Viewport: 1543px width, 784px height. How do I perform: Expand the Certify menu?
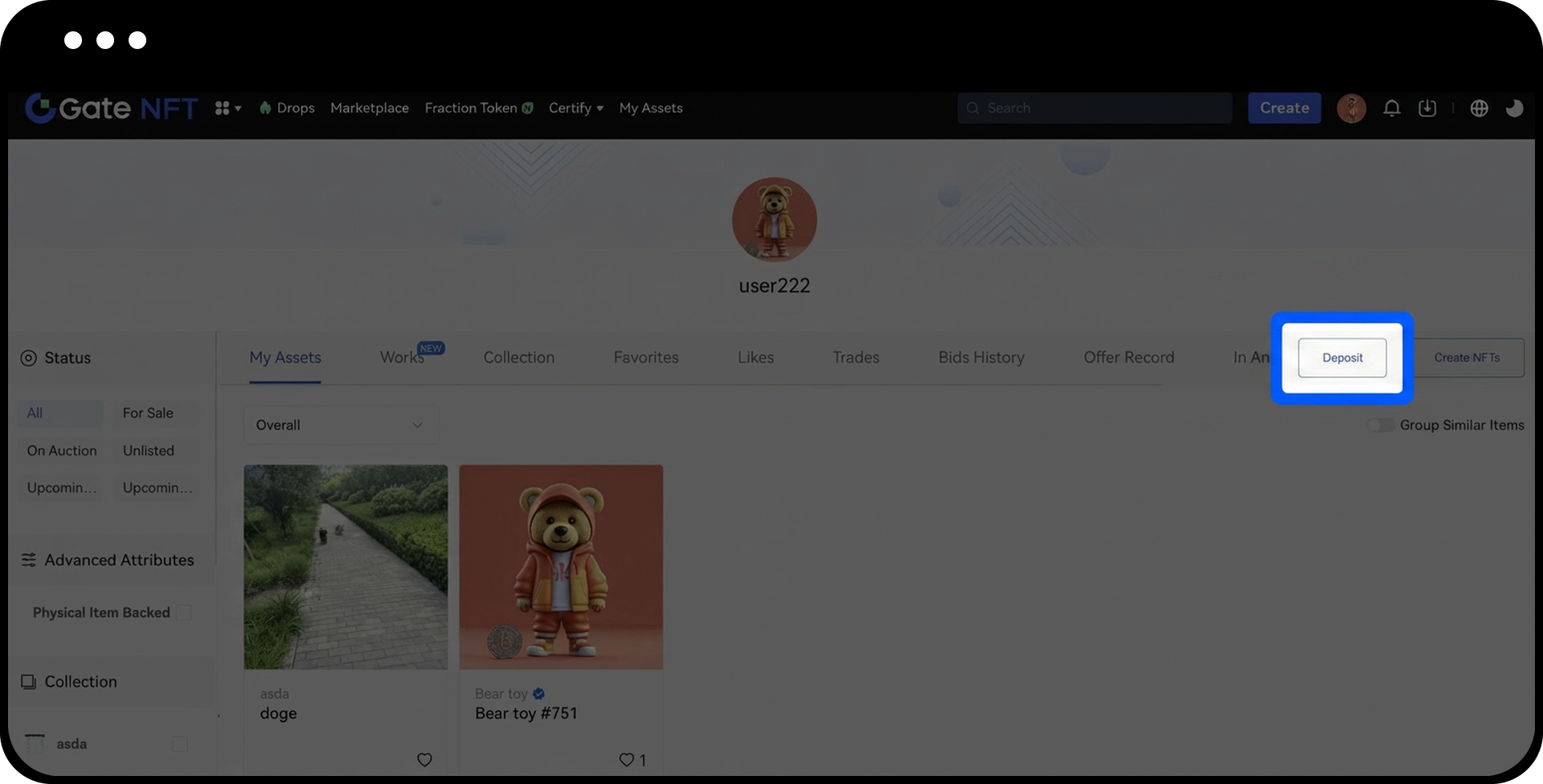tap(575, 108)
